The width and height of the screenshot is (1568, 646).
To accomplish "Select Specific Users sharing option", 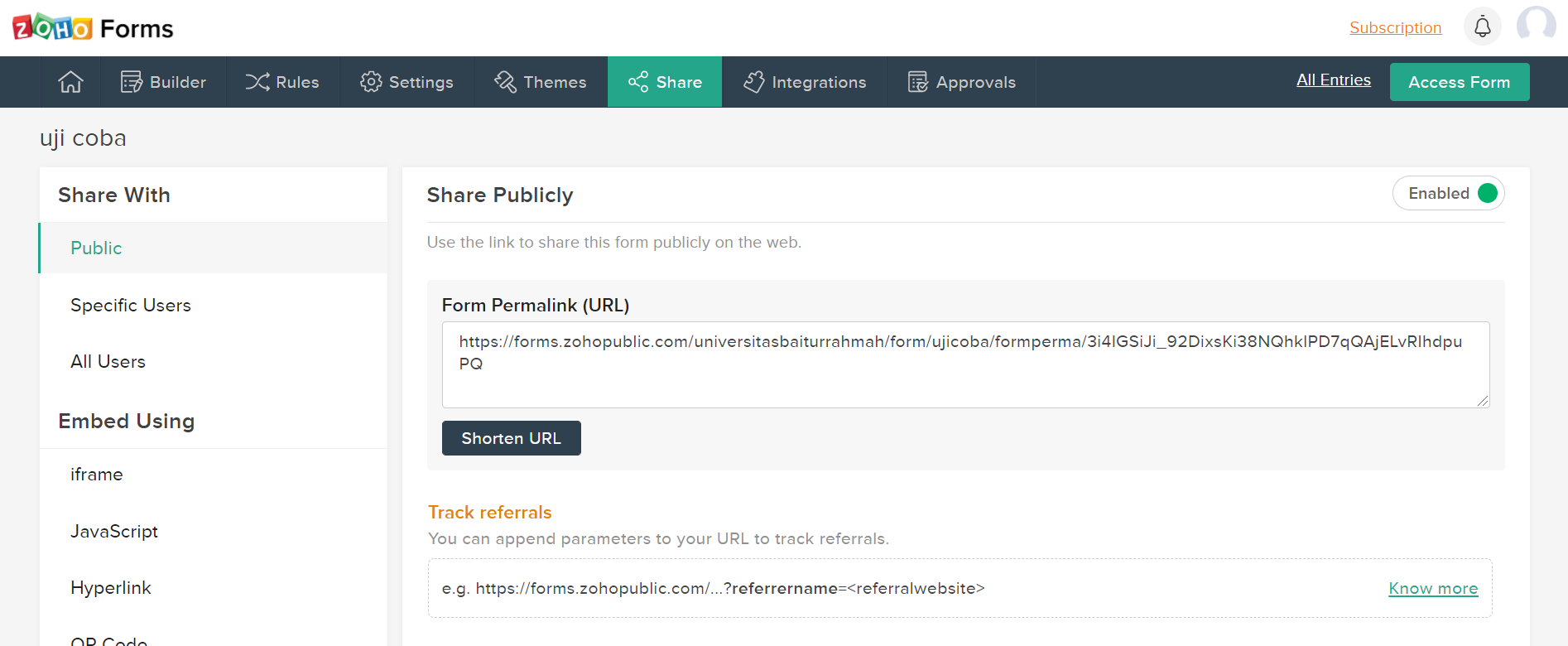I will click(x=131, y=305).
